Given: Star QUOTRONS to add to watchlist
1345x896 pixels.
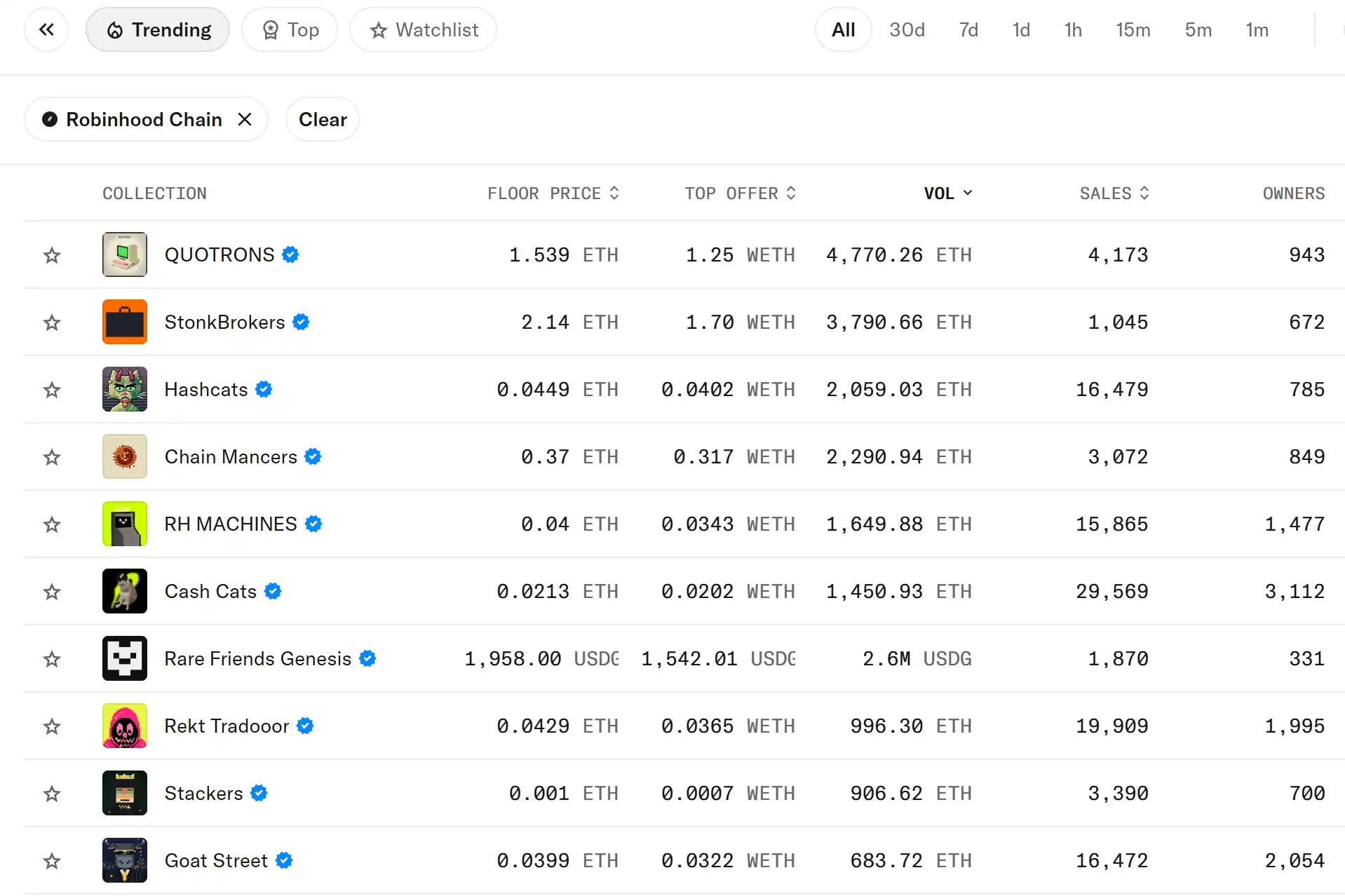Looking at the screenshot, I should click(52, 255).
